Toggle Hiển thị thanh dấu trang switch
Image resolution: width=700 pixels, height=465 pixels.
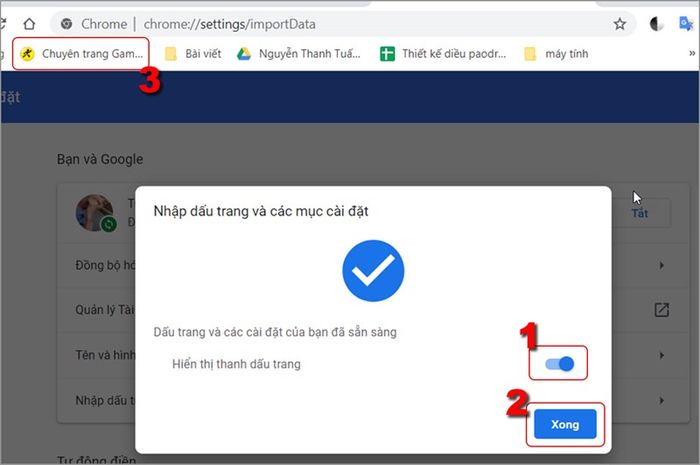tap(559, 364)
